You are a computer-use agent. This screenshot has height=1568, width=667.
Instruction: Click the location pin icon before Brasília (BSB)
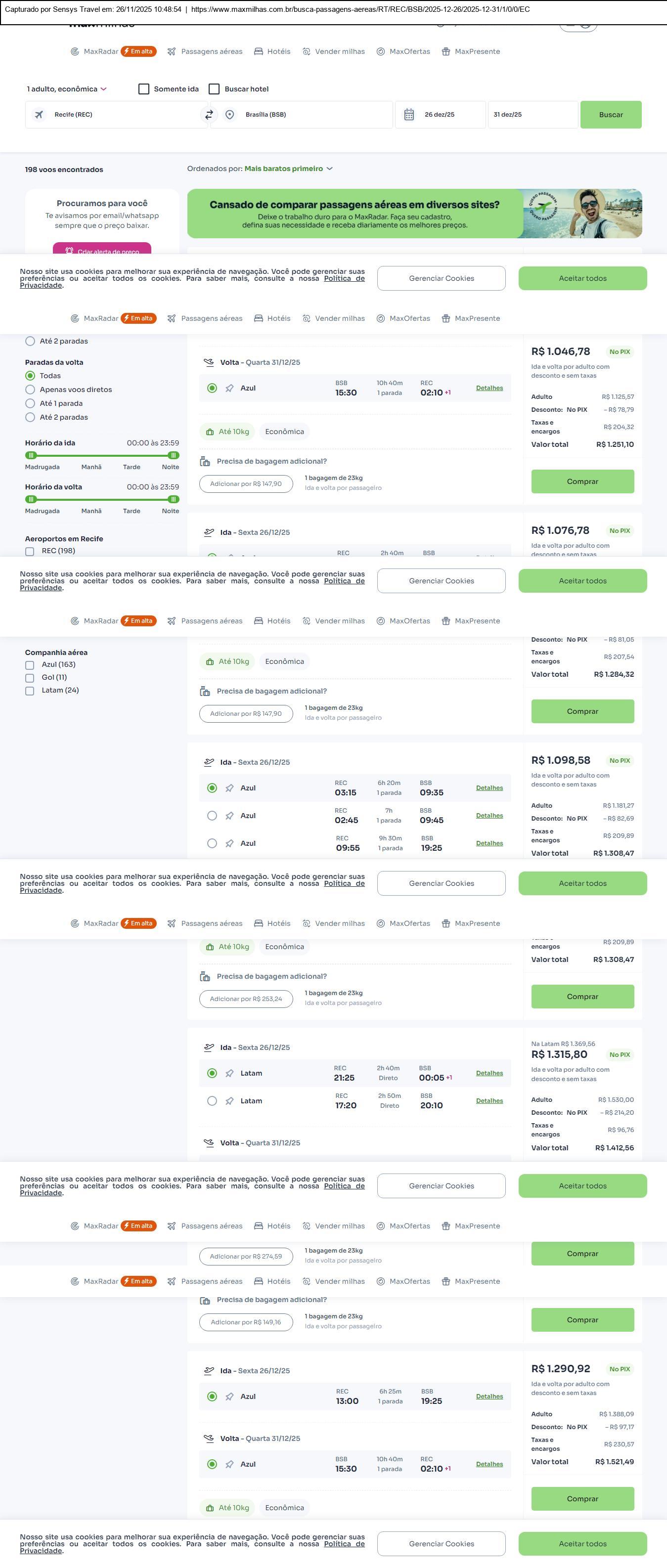(x=230, y=114)
